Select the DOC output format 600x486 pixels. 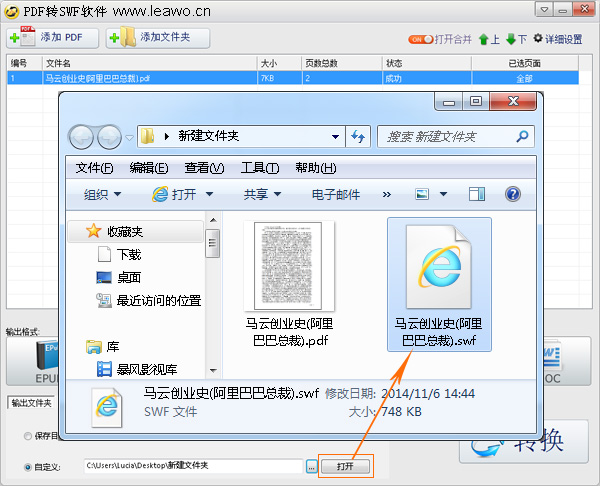(567, 362)
